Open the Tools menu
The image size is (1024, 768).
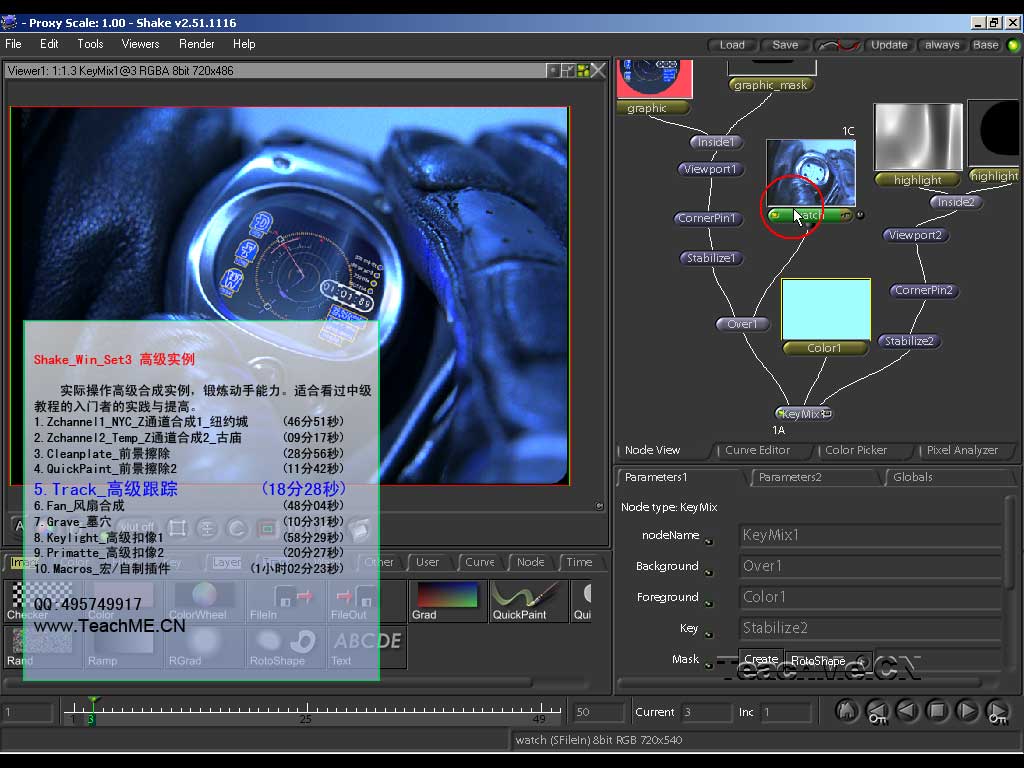[x=90, y=44]
